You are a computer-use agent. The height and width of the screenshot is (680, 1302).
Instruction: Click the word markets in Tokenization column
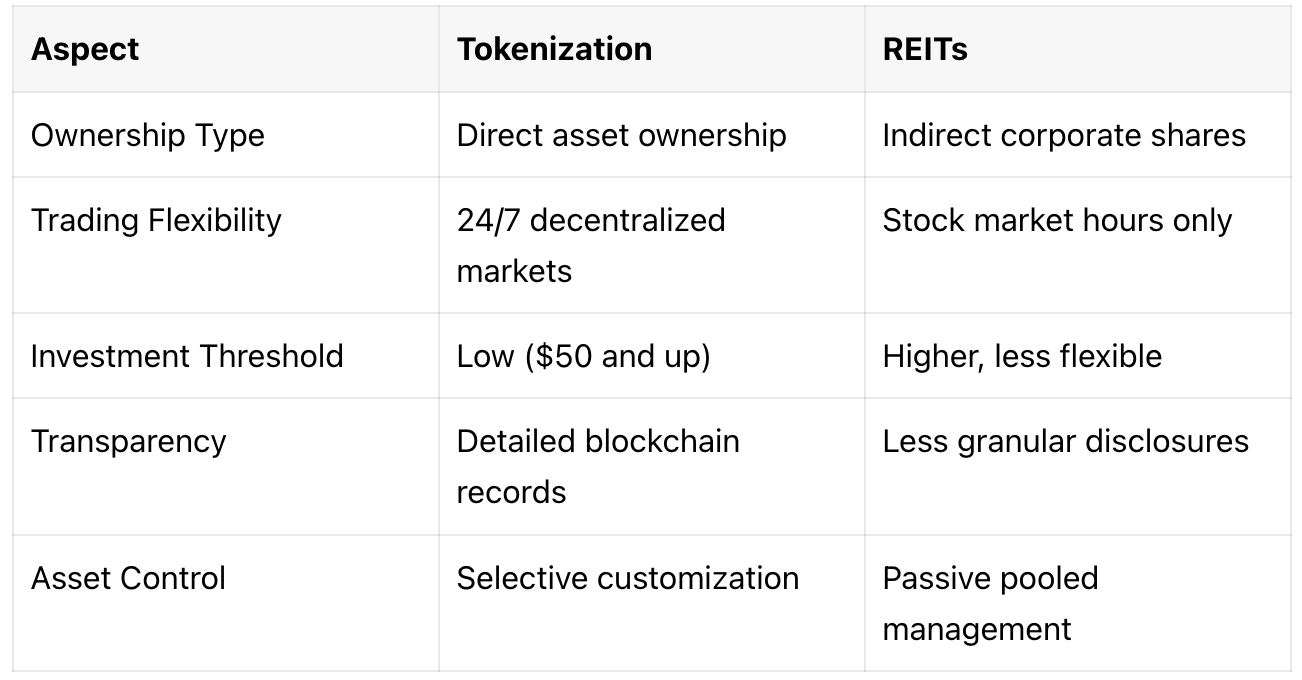pyautogui.click(x=514, y=271)
